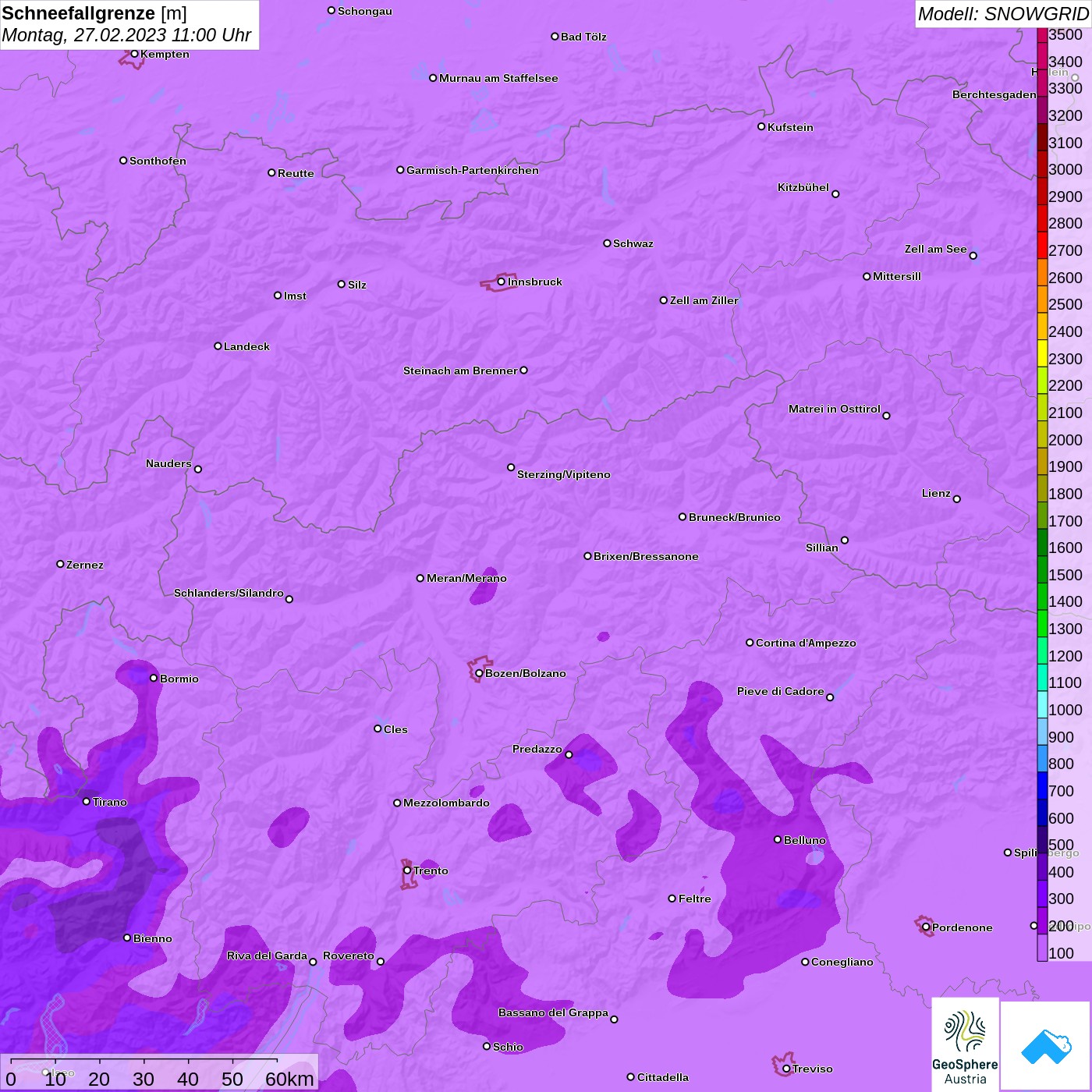The image size is (1092, 1092).
Task: Click the Pordenone location marker dot
Action: [926, 927]
